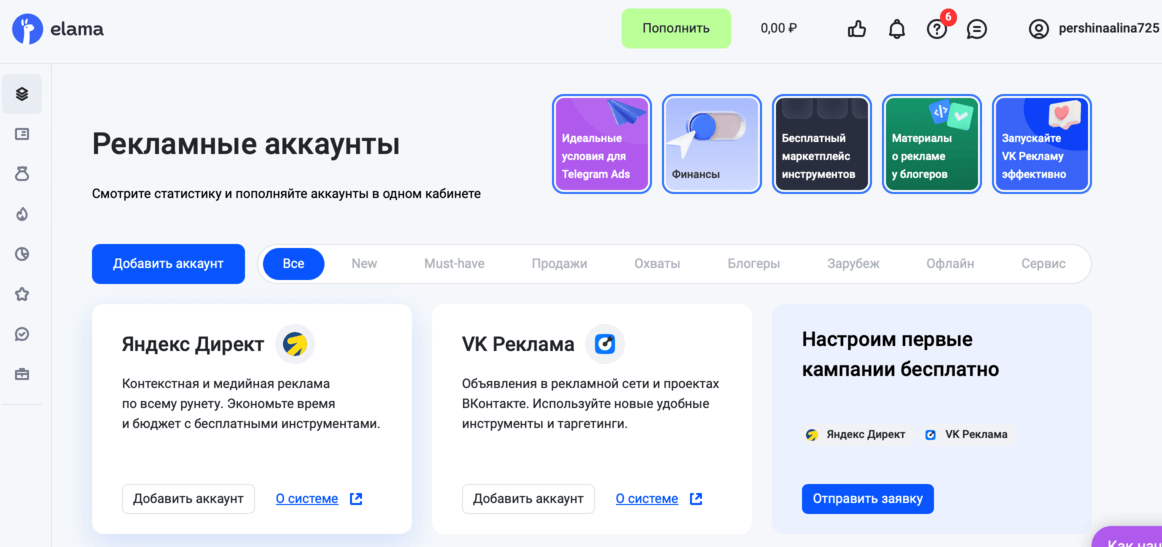Open the Telegram Ads purple banner
The image size is (1162, 547).
602,144
